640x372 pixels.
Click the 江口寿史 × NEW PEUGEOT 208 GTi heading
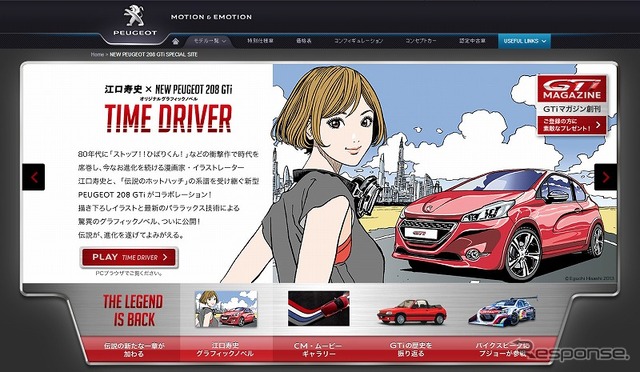pos(168,89)
